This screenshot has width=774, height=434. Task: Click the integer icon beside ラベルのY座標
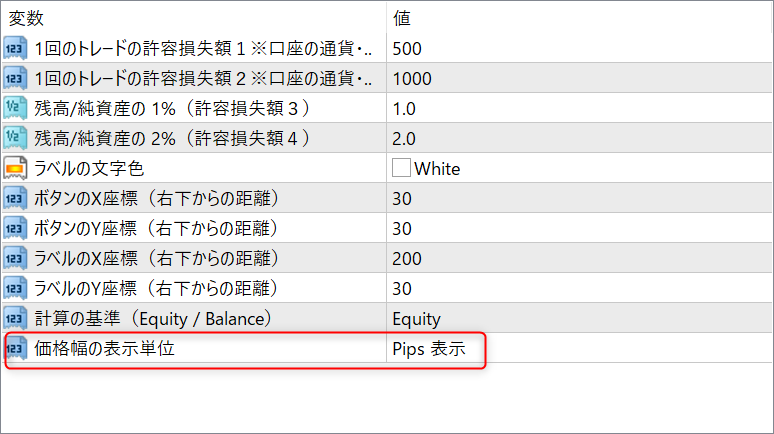15,288
